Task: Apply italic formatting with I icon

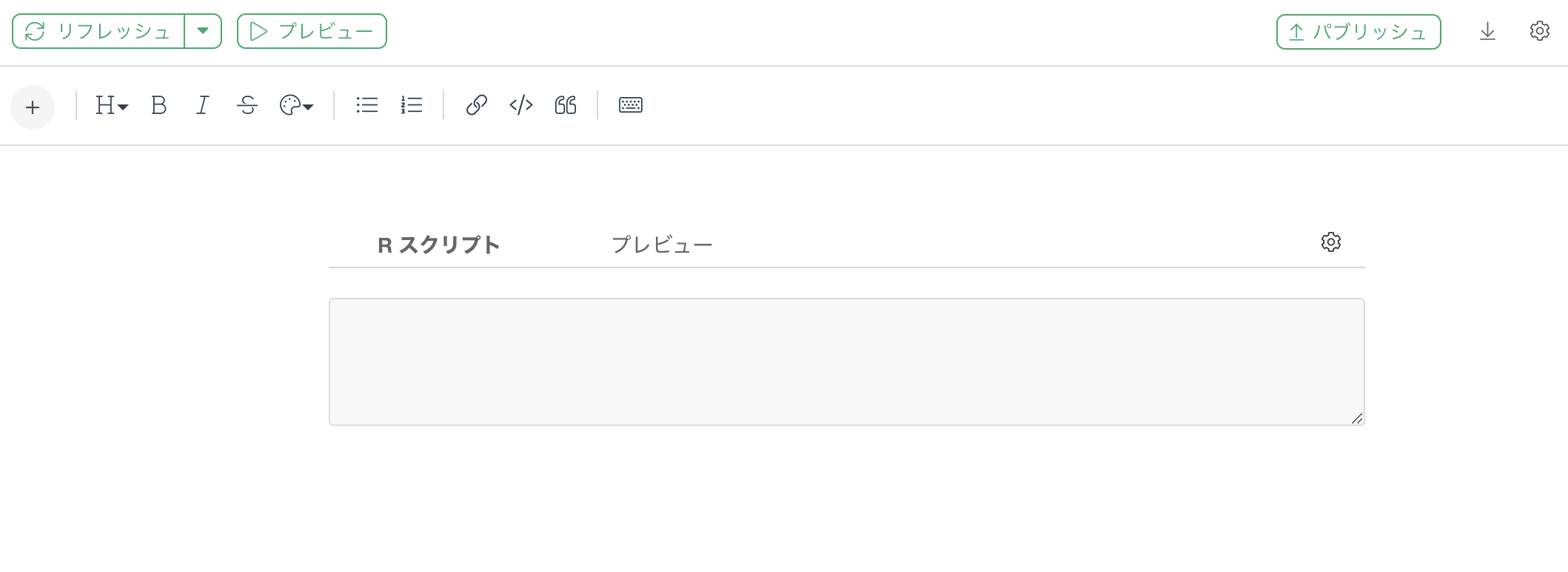Action: pyautogui.click(x=203, y=105)
